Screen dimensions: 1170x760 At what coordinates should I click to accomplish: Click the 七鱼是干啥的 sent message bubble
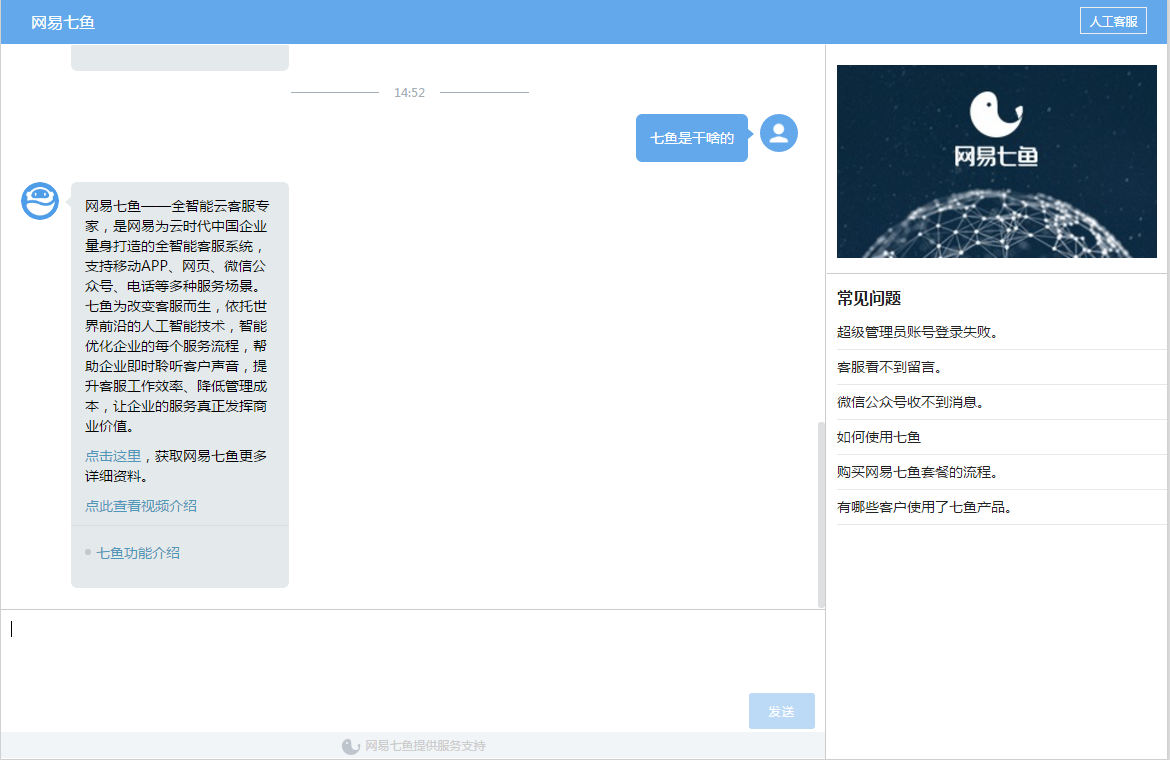[692, 138]
